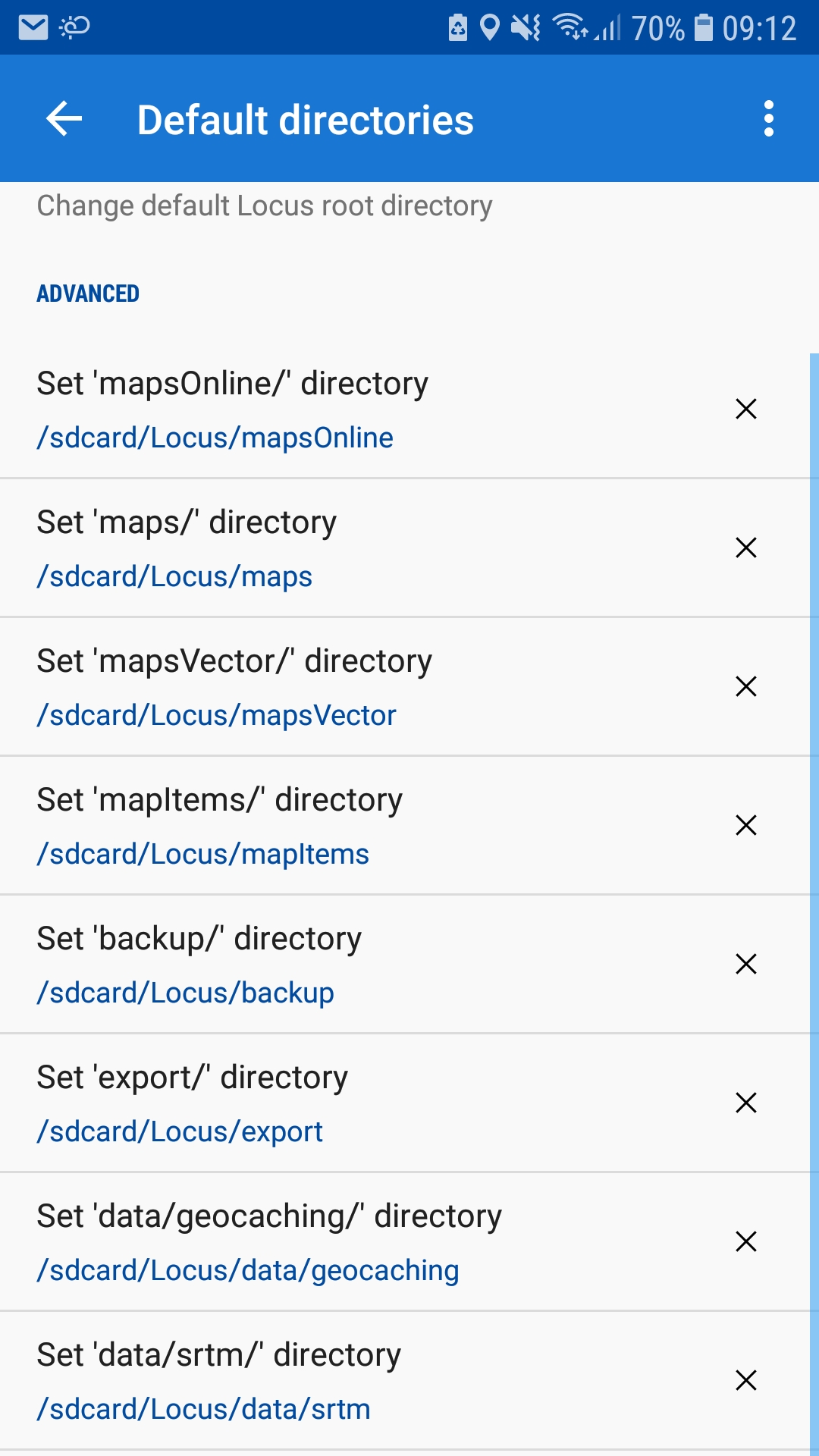Choose the /sdcard/Locus/mapItems path
The height and width of the screenshot is (1456, 819).
tap(203, 854)
